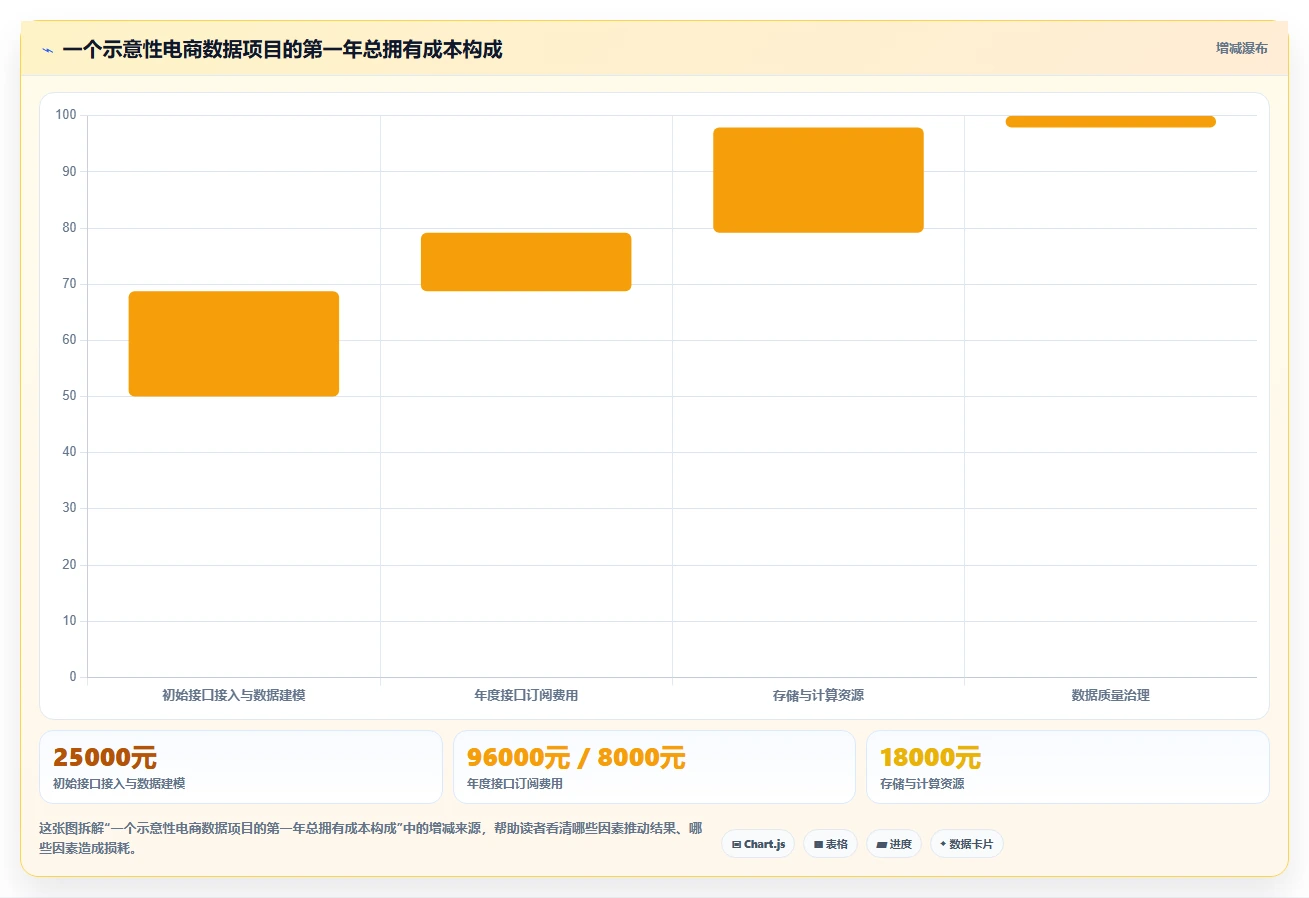
Task: Click the card caption 年度接口订阅费用 below 96000元
Action: click(x=515, y=784)
